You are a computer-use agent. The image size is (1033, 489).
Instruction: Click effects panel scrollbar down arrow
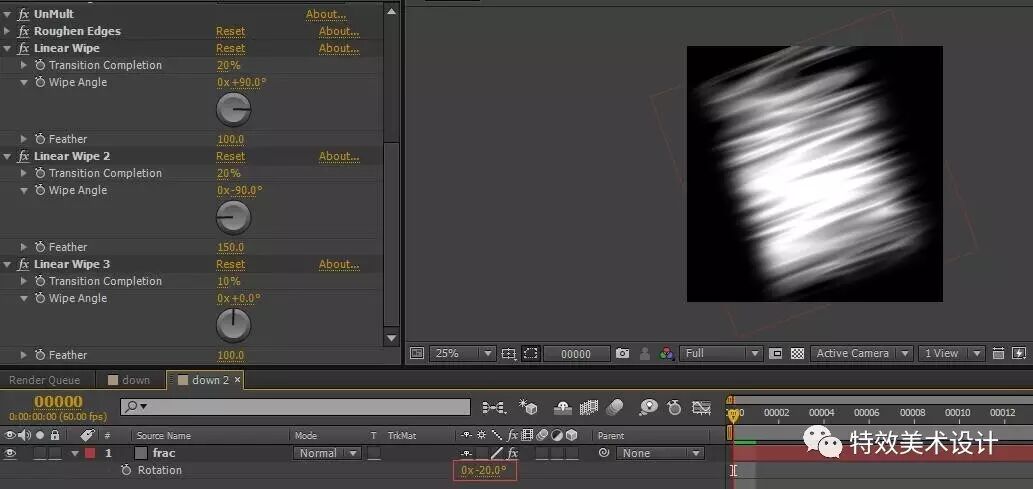pos(391,338)
